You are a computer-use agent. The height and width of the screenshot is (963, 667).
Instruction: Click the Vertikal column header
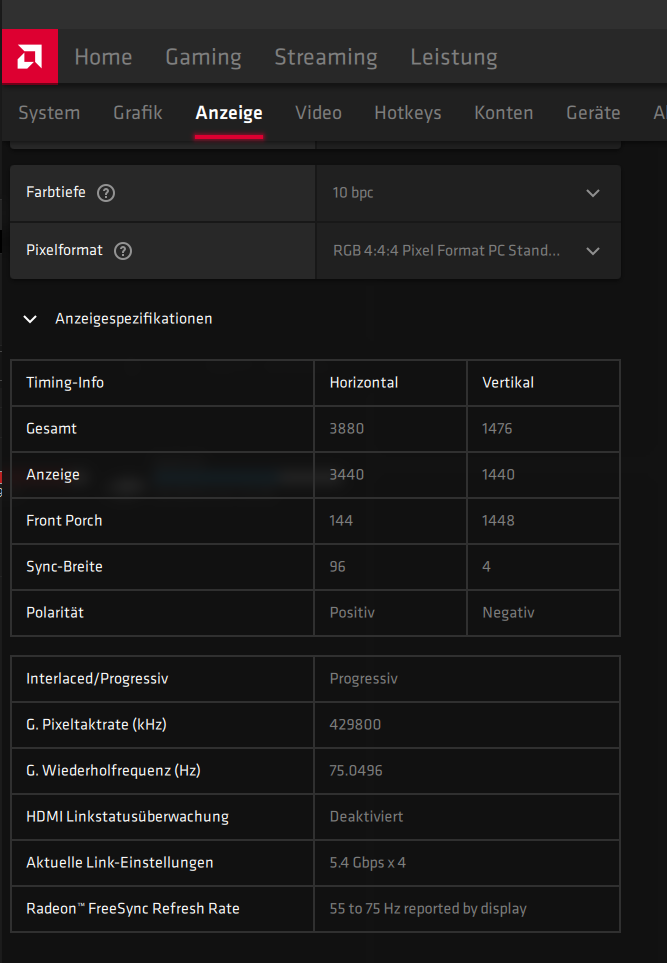pos(508,383)
